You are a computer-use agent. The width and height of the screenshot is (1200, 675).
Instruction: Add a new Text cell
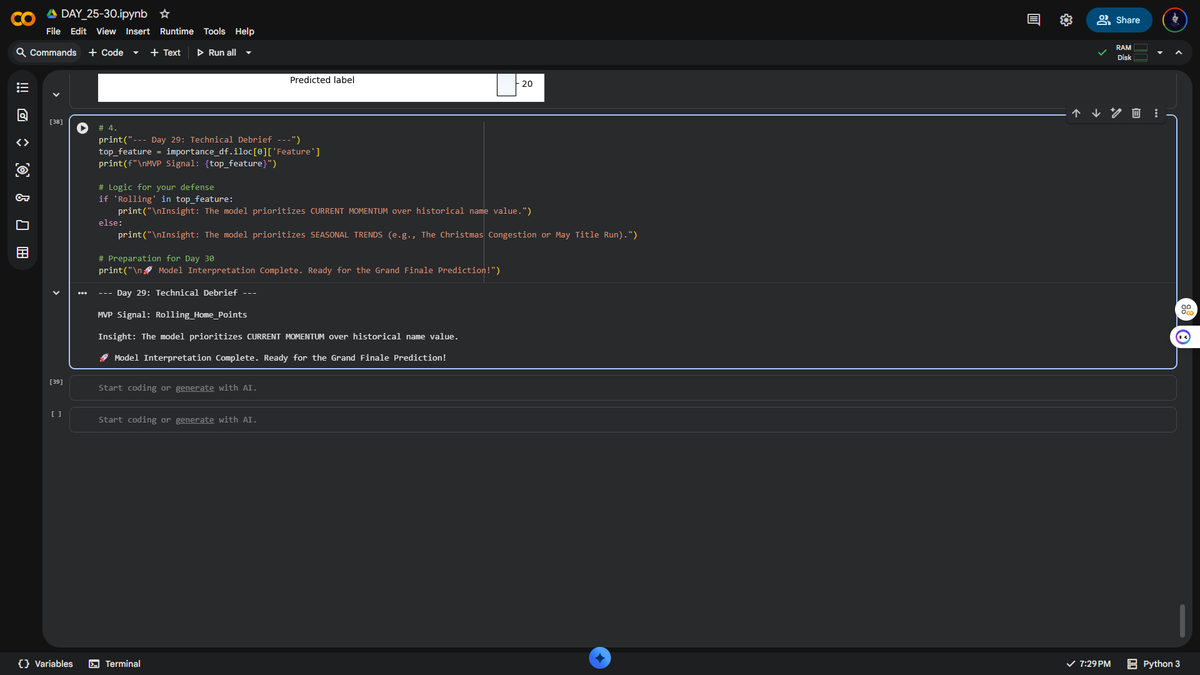point(165,52)
